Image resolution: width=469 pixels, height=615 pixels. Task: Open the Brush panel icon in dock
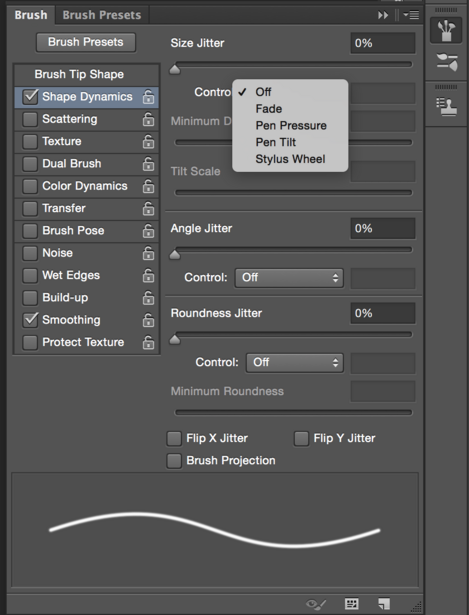click(x=446, y=30)
